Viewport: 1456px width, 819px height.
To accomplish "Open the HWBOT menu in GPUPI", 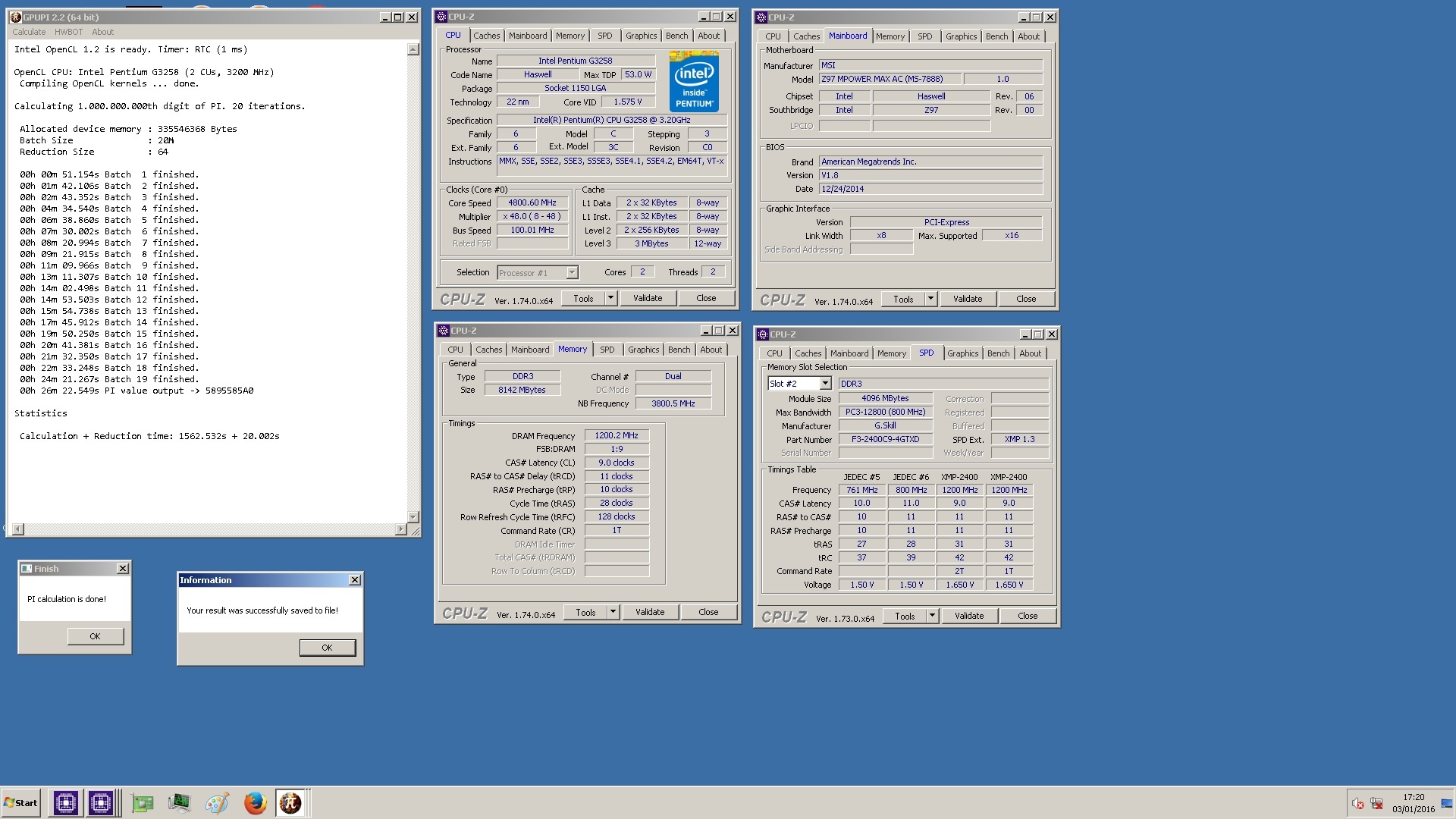I will pos(68,32).
